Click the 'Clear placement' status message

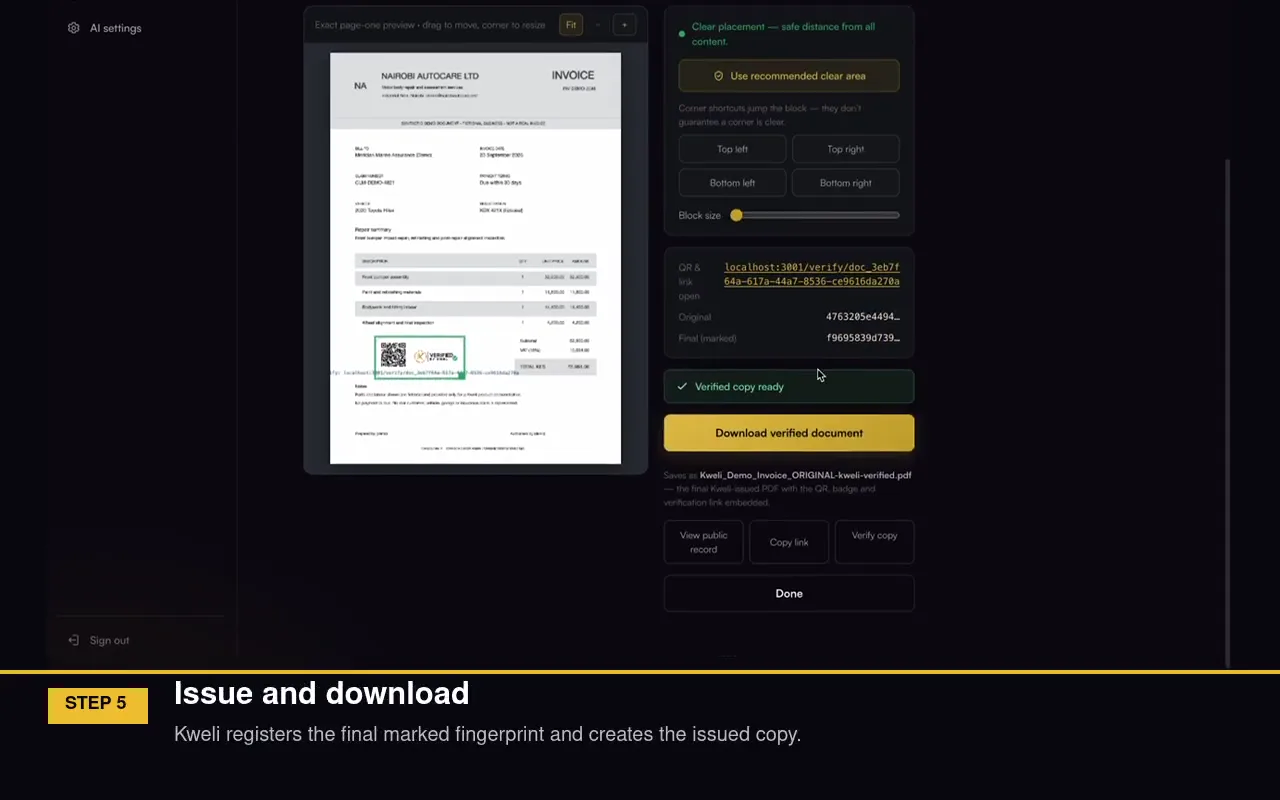tap(783, 34)
